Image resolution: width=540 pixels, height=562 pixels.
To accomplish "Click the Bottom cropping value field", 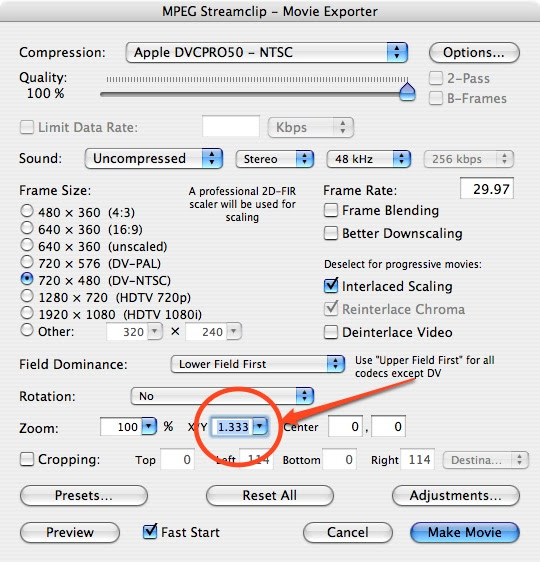I will point(339,459).
